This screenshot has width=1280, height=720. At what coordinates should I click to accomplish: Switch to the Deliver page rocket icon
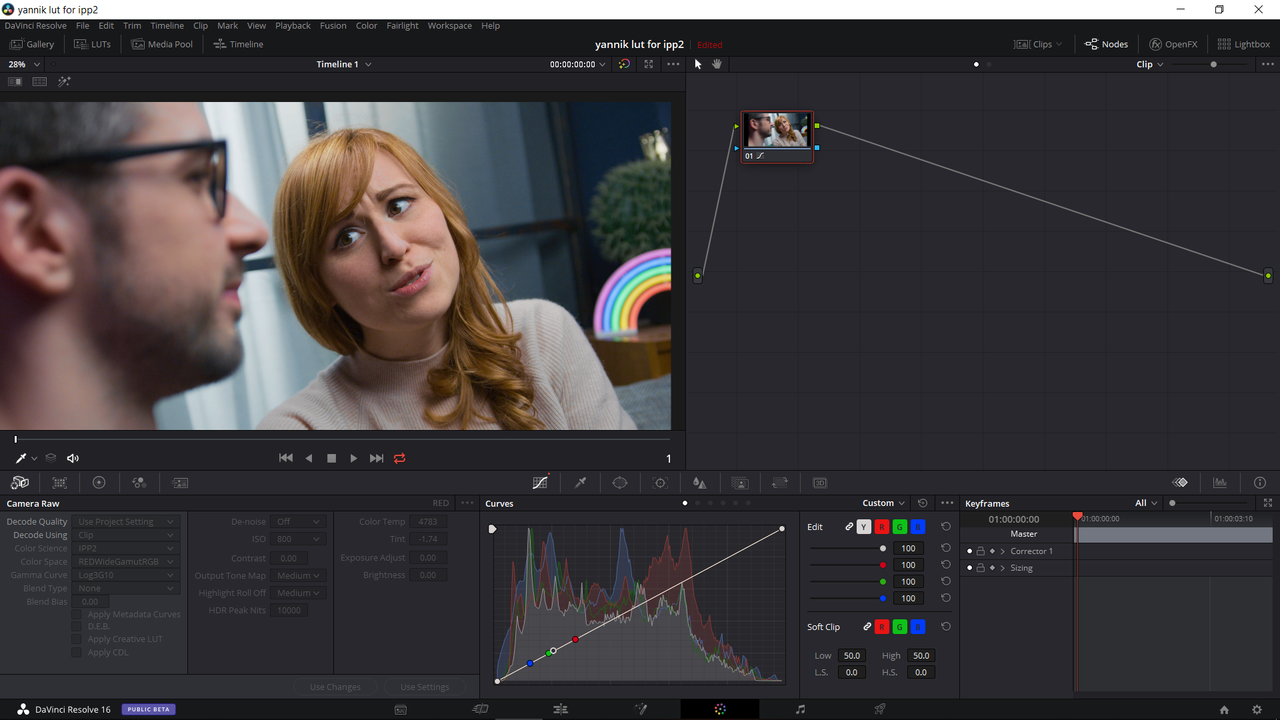[880, 709]
